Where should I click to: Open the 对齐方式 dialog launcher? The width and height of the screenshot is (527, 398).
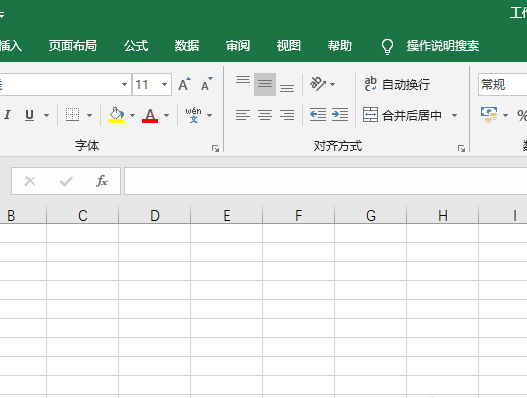tap(461, 148)
